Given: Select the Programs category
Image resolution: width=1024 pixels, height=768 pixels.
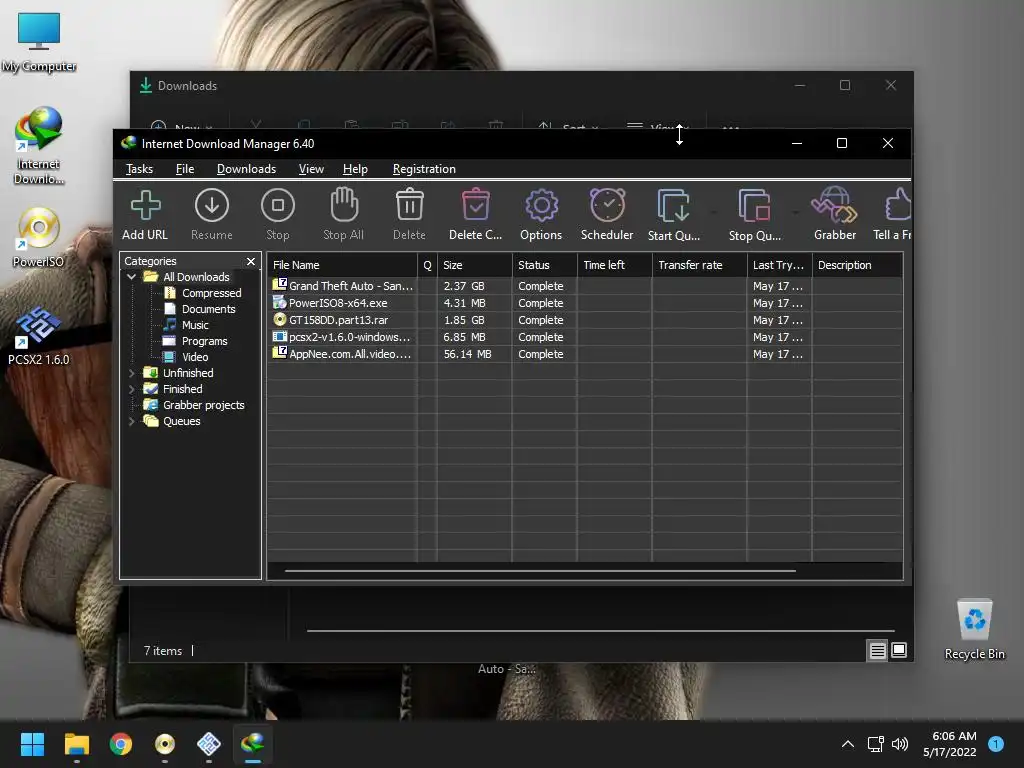Looking at the screenshot, I should click(x=204, y=341).
